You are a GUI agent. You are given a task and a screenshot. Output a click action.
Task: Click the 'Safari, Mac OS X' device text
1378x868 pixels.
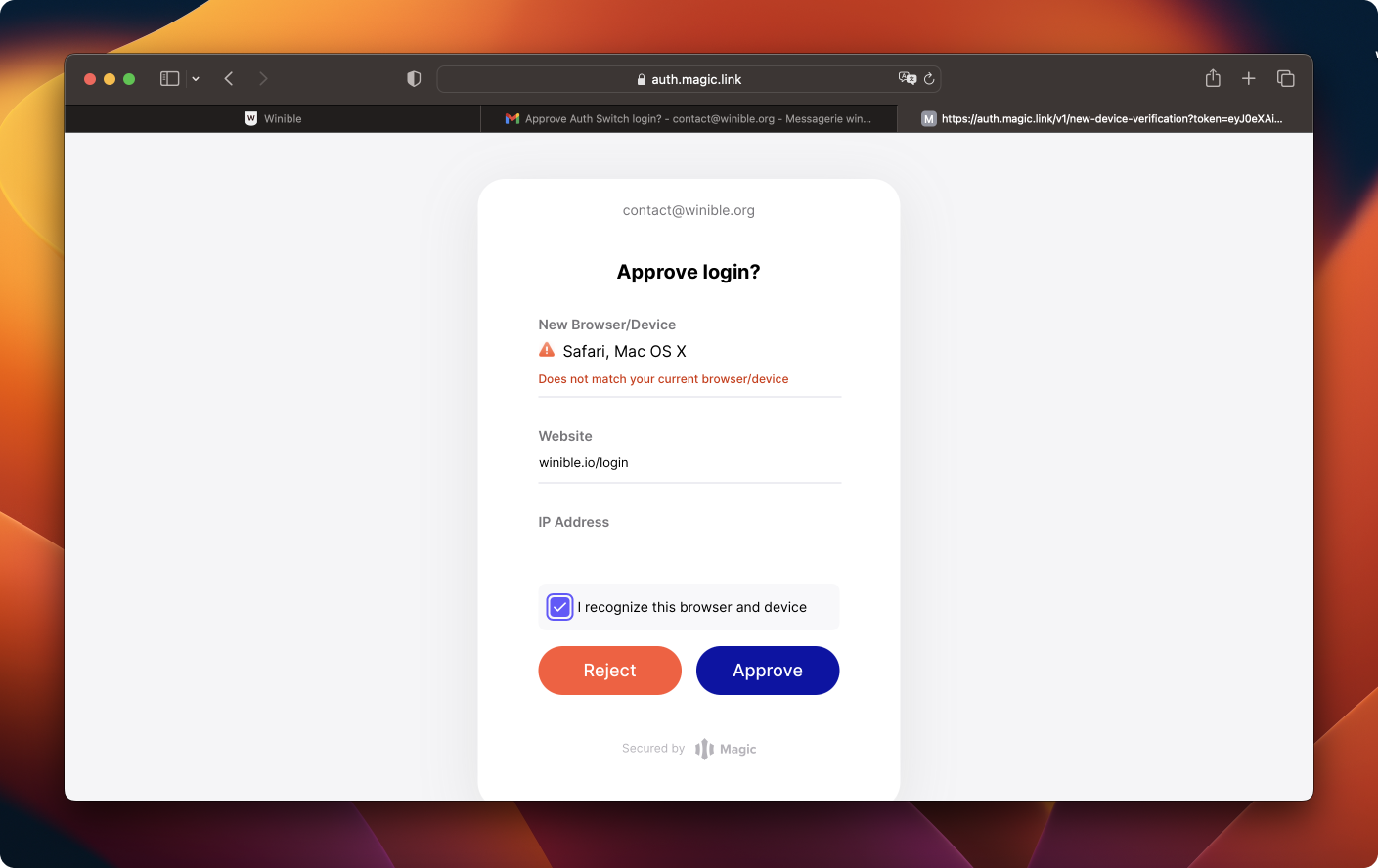625,351
